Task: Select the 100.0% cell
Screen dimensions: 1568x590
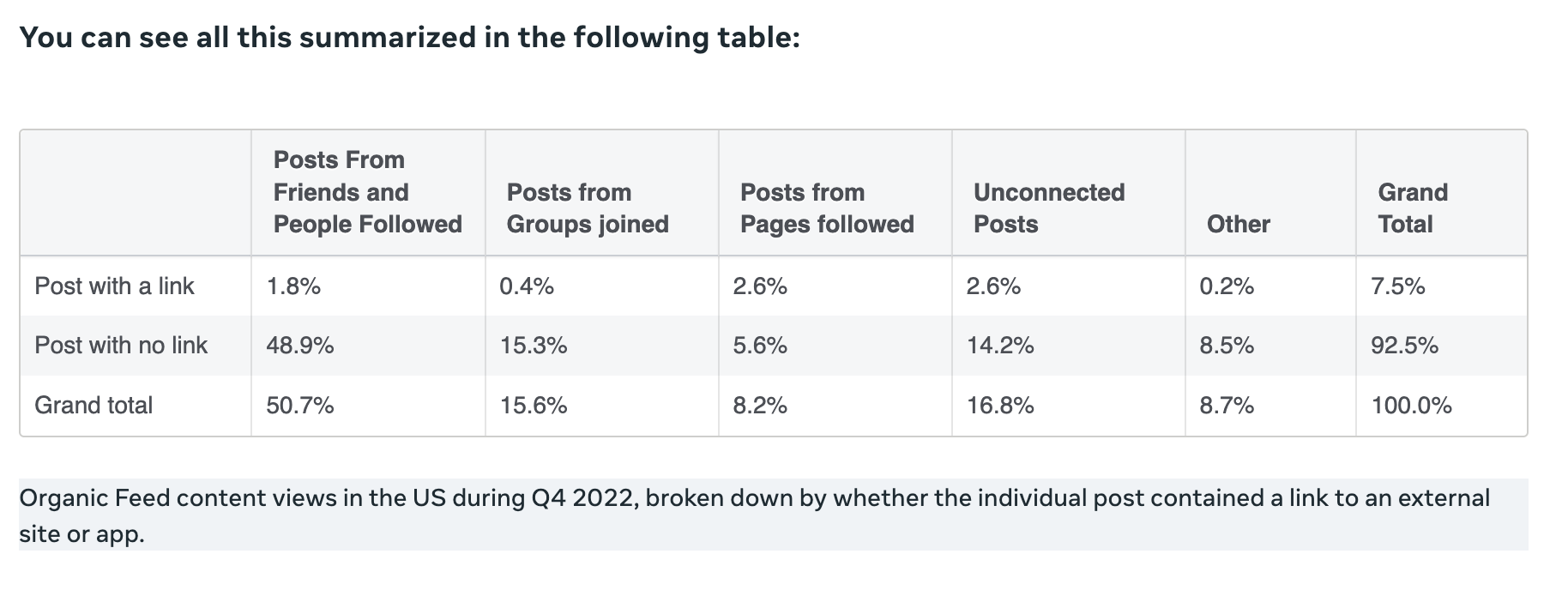Action: click(1411, 406)
